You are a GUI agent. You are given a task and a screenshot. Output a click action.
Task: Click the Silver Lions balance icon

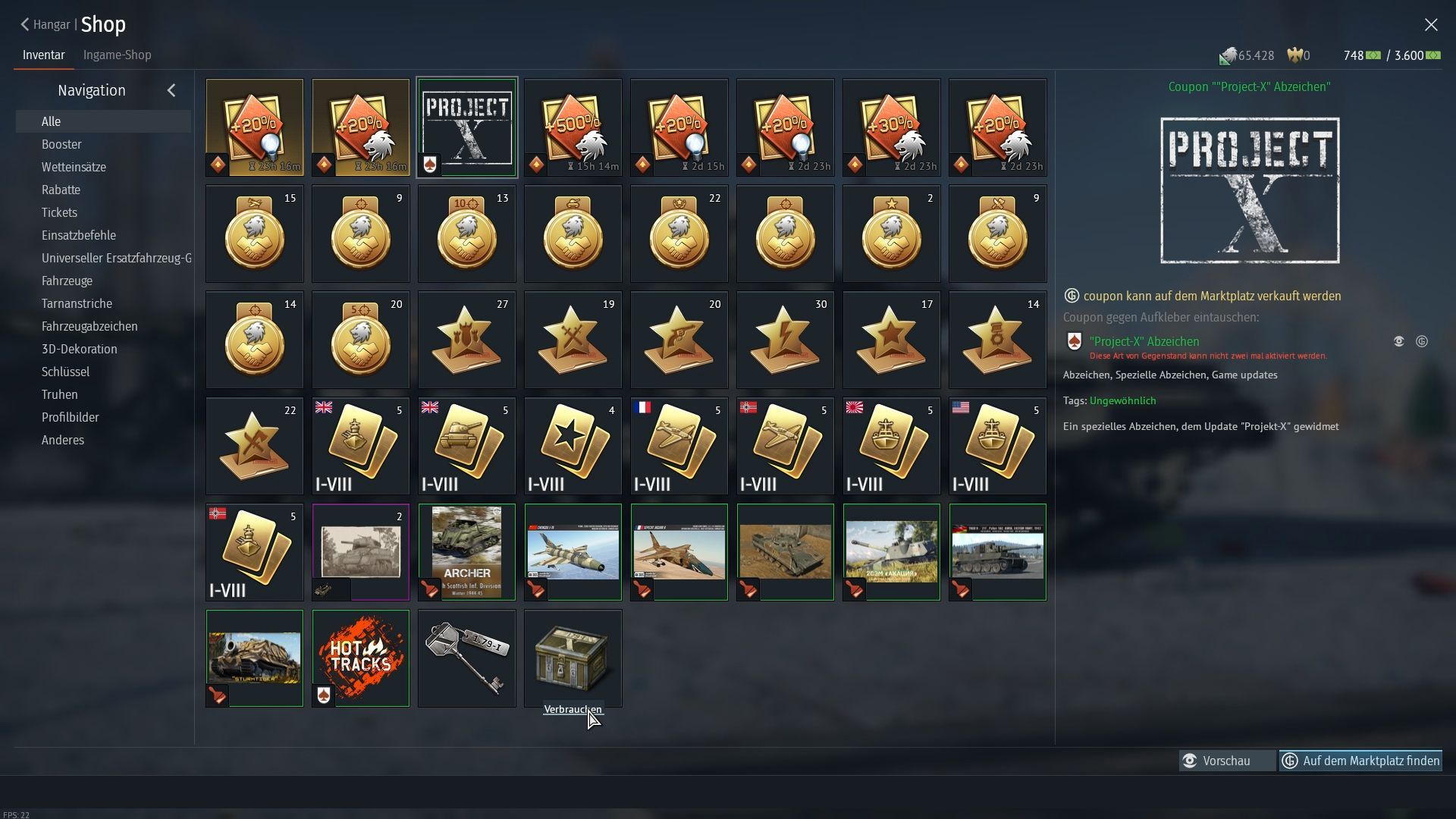(1228, 55)
